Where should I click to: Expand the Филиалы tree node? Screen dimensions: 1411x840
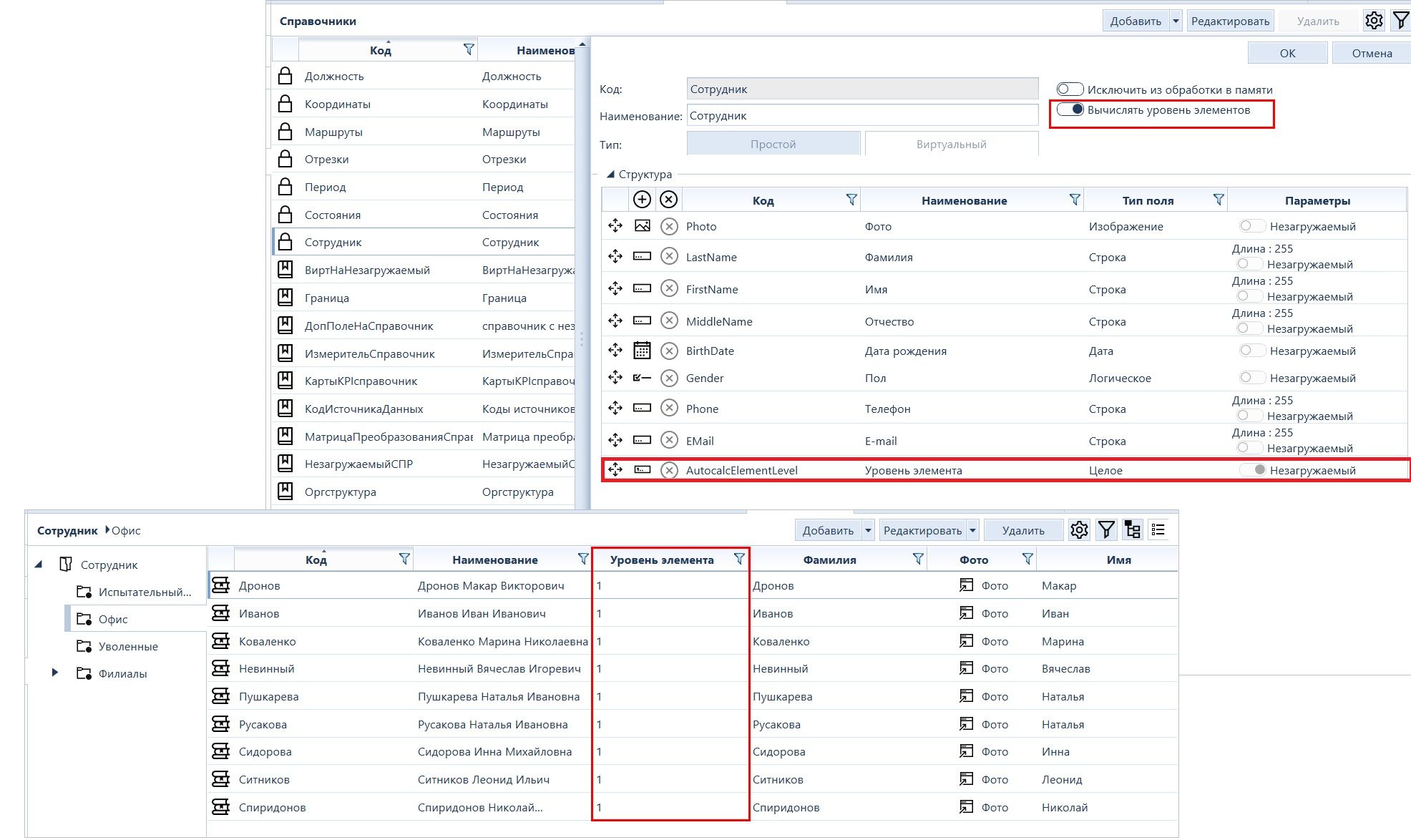coord(54,673)
